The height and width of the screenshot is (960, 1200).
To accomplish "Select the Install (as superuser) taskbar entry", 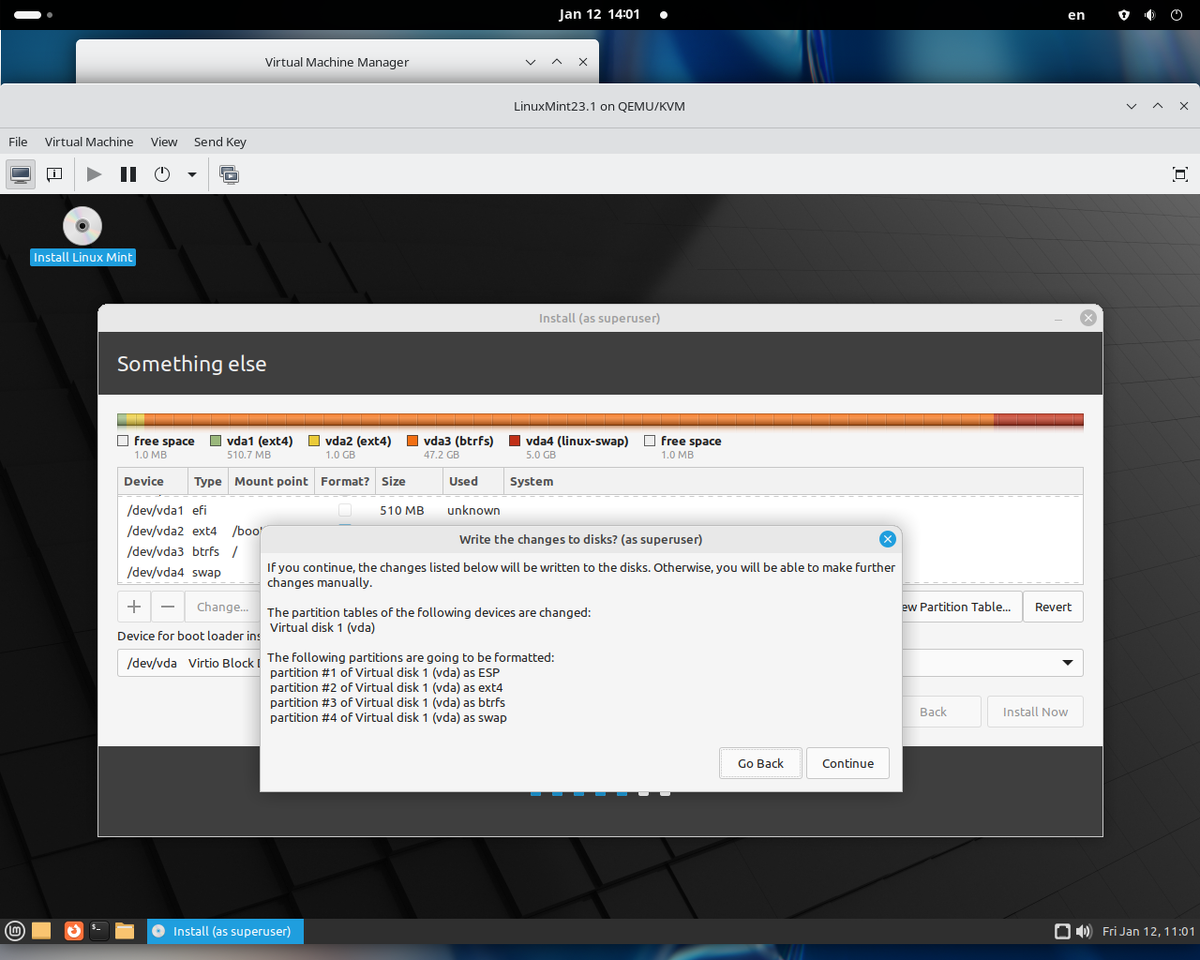I will [x=225, y=931].
